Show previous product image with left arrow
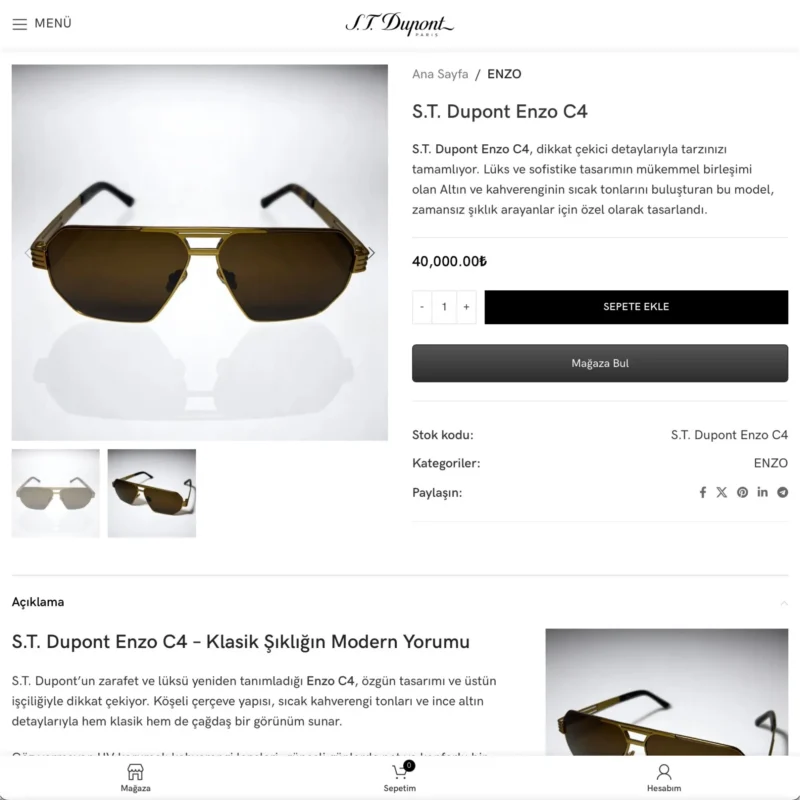 click(x=28, y=253)
